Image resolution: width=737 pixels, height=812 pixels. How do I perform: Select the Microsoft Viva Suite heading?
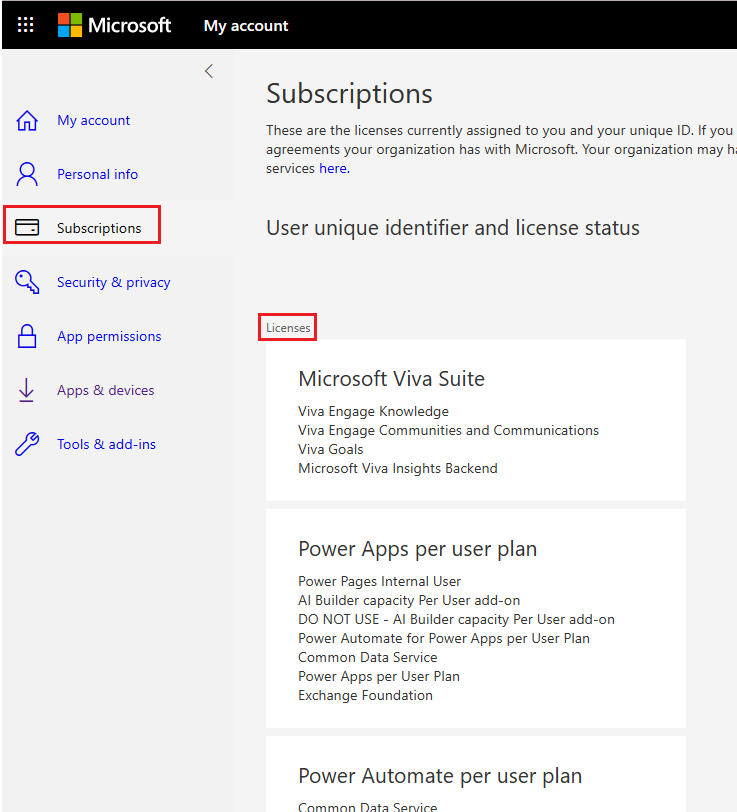click(x=390, y=379)
